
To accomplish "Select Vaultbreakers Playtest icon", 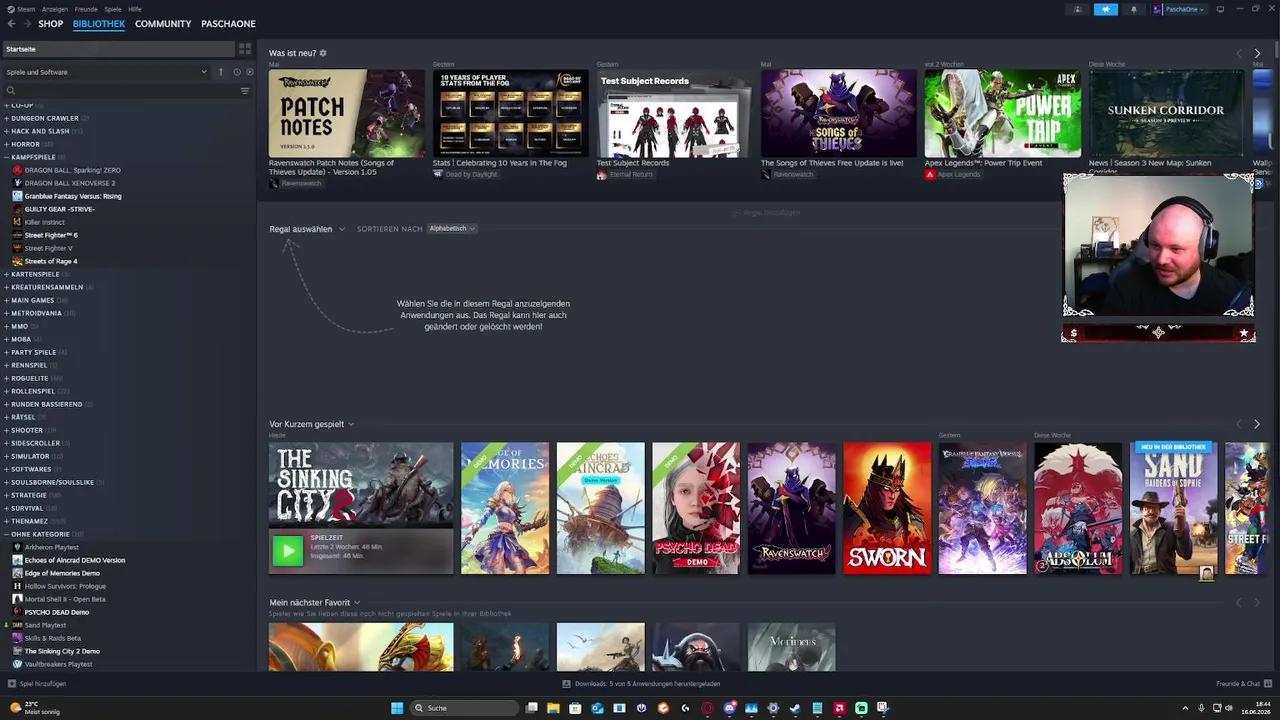I will click(17, 664).
